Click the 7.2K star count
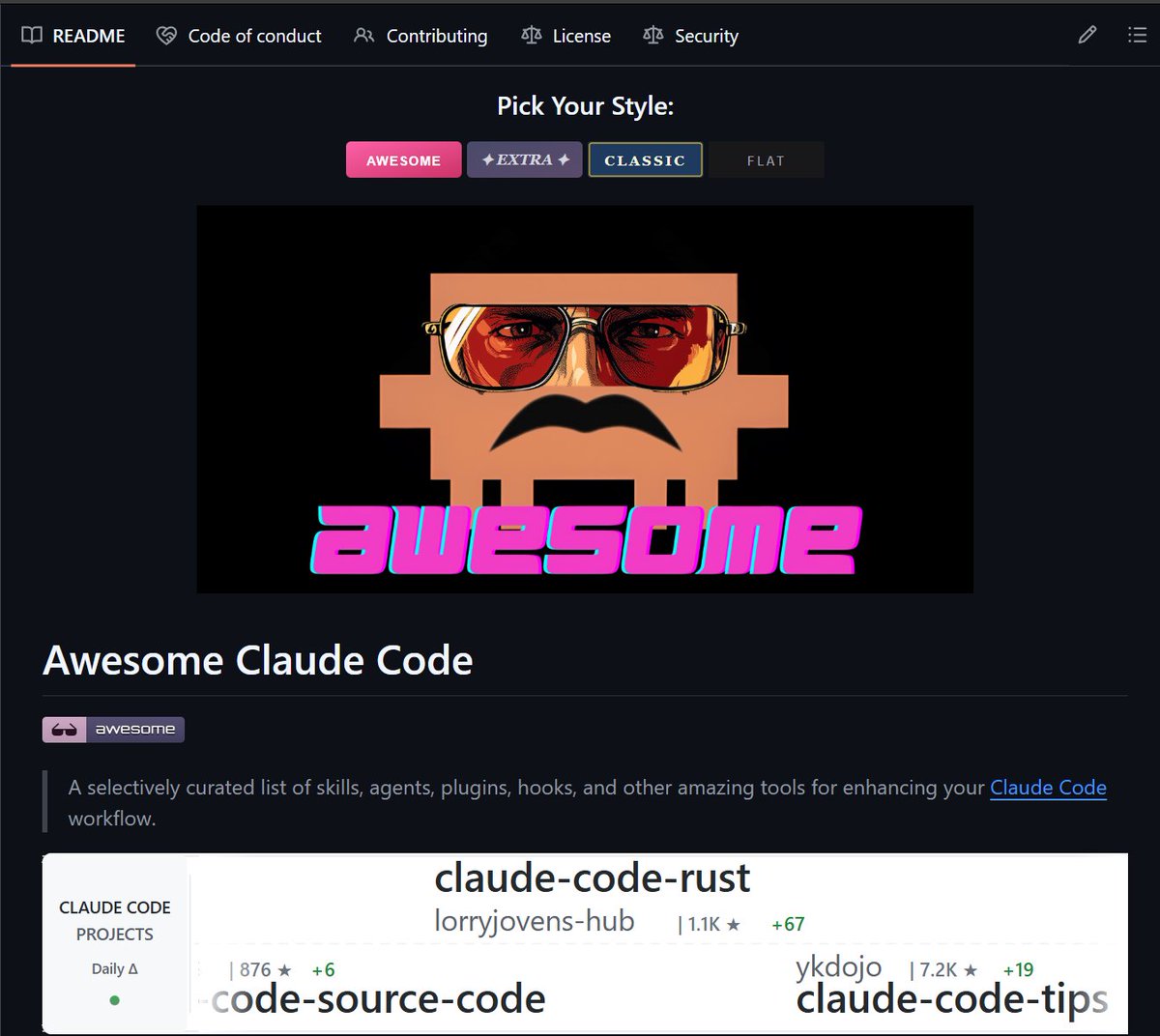1160x1036 pixels. [x=943, y=970]
